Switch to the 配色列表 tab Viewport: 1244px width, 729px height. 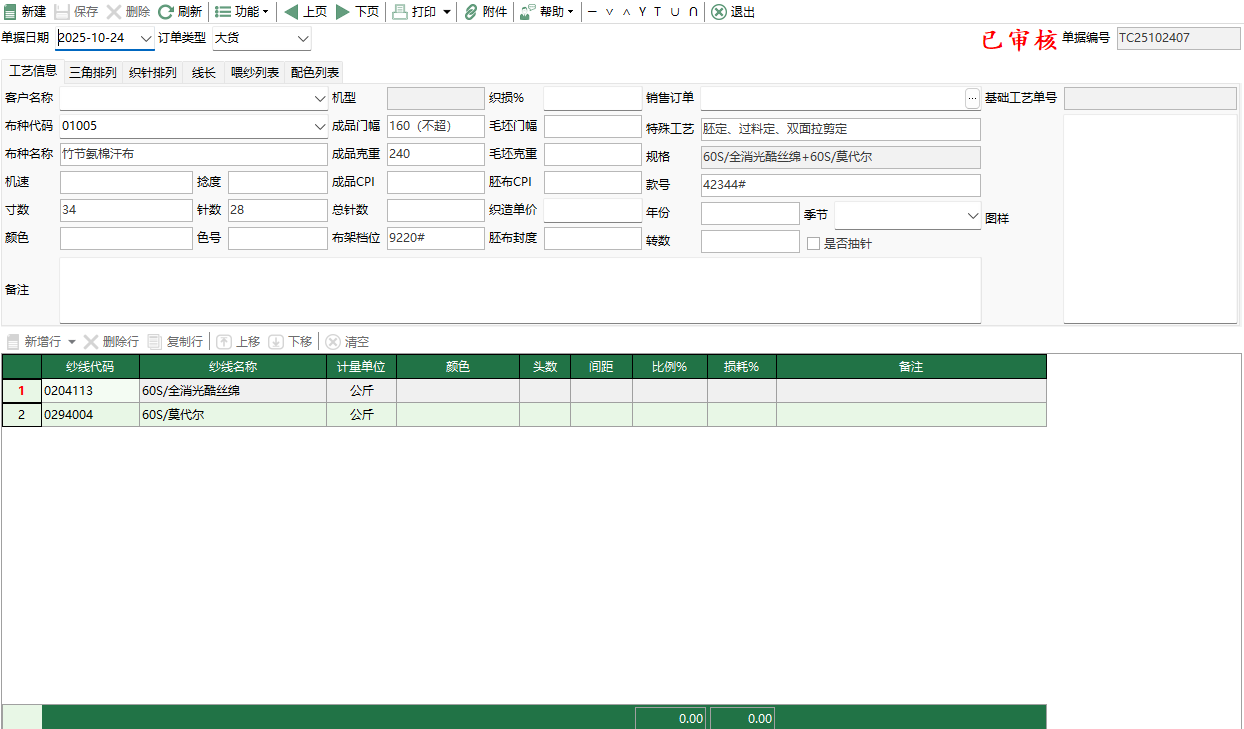click(314, 72)
